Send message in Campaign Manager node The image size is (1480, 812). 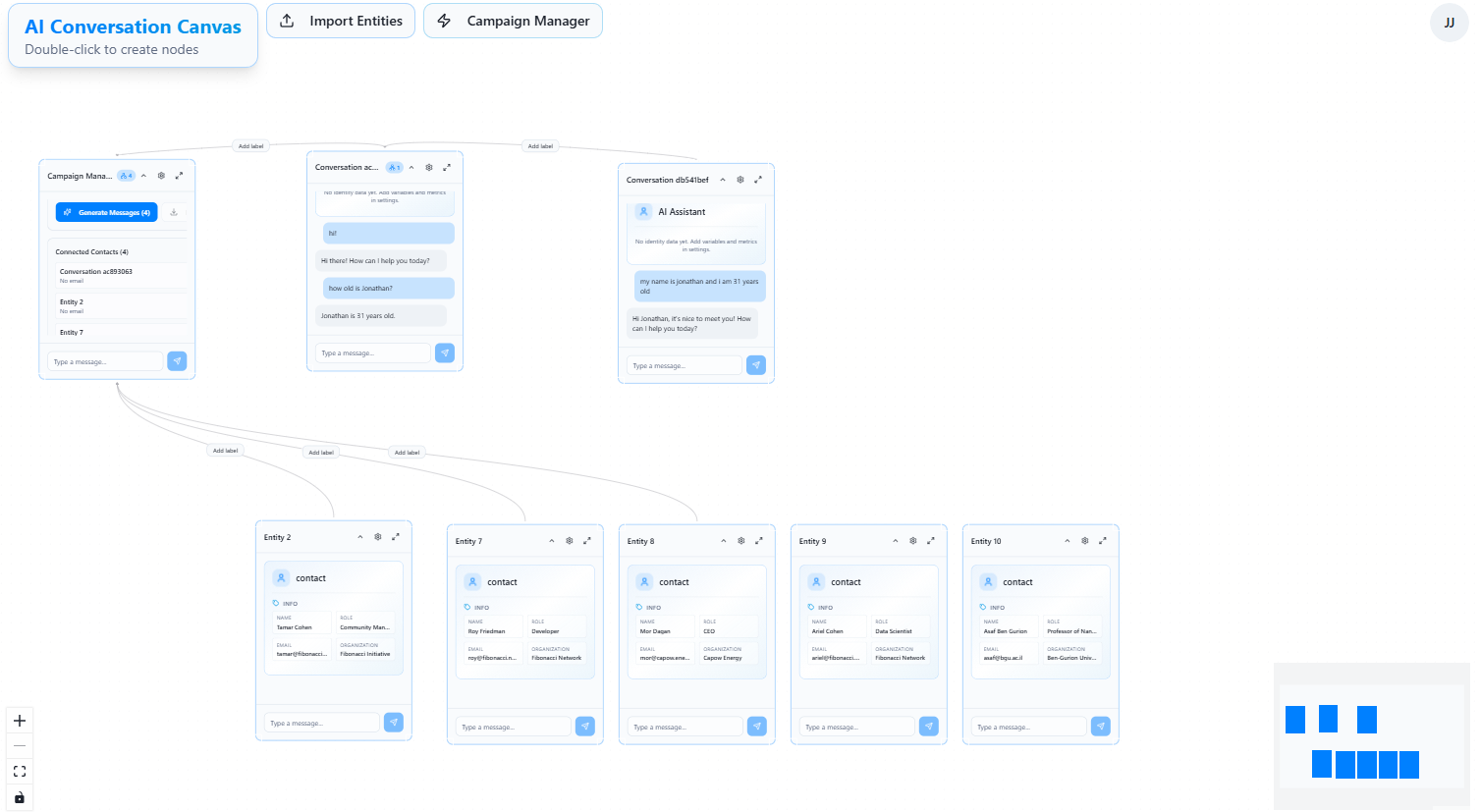[x=177, y=361]
